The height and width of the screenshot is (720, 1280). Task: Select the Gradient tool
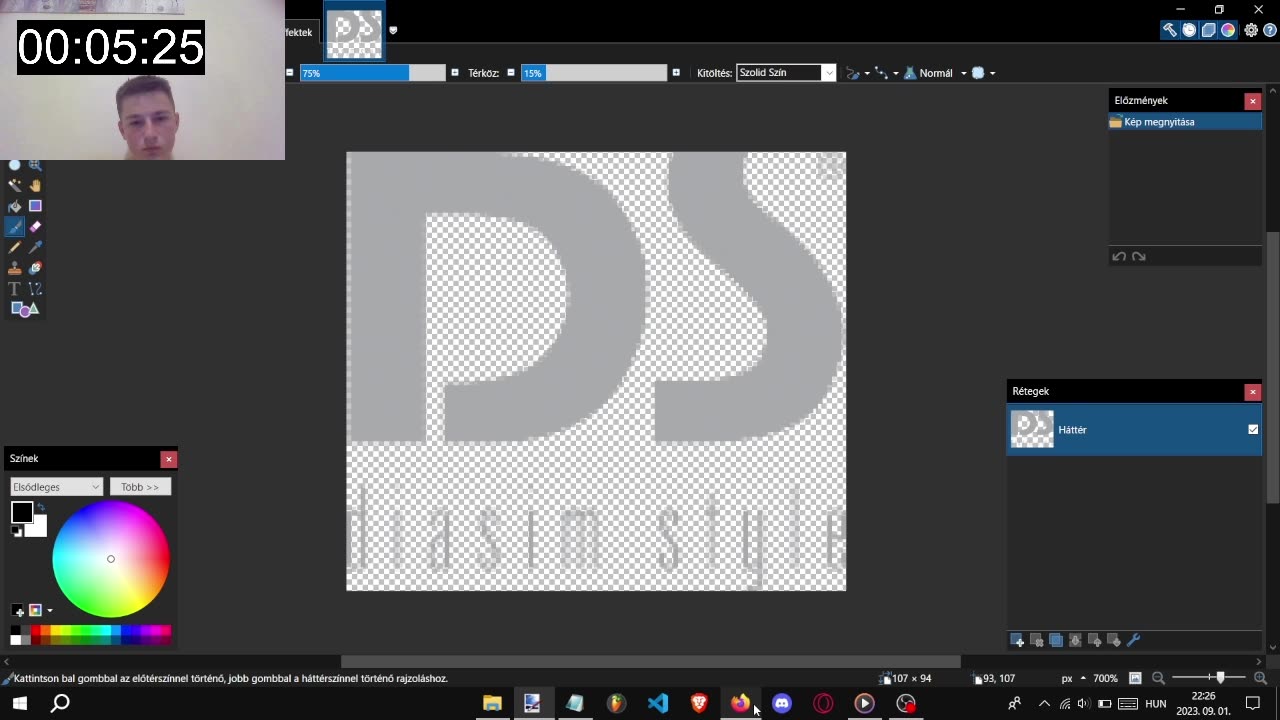point(35,206)
